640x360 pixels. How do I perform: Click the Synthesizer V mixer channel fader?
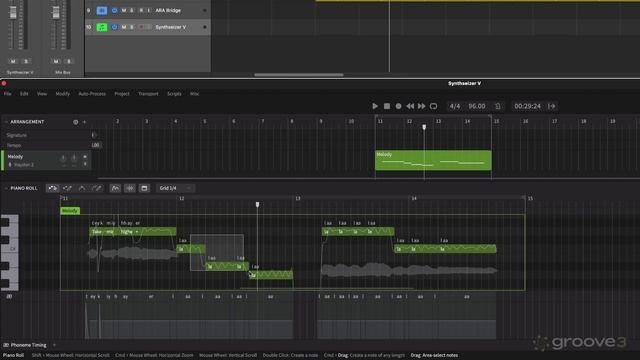[x=13, y=12]
